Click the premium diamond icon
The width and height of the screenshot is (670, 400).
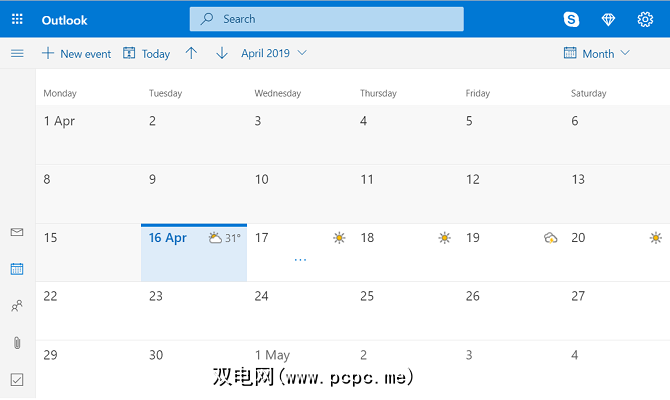[609, 19]
